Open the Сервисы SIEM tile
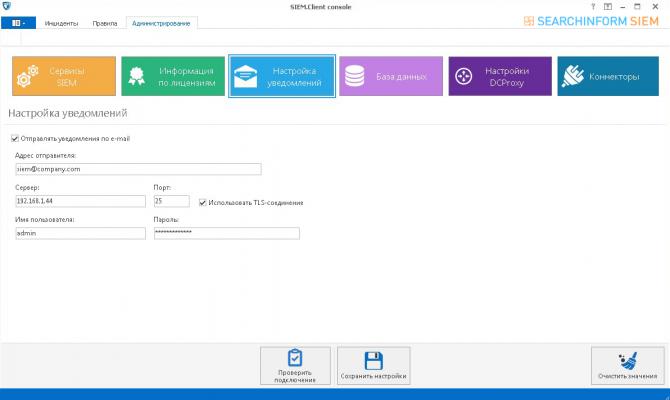The width and height of the screenshot is (670, 400). [x=64, y=76]
